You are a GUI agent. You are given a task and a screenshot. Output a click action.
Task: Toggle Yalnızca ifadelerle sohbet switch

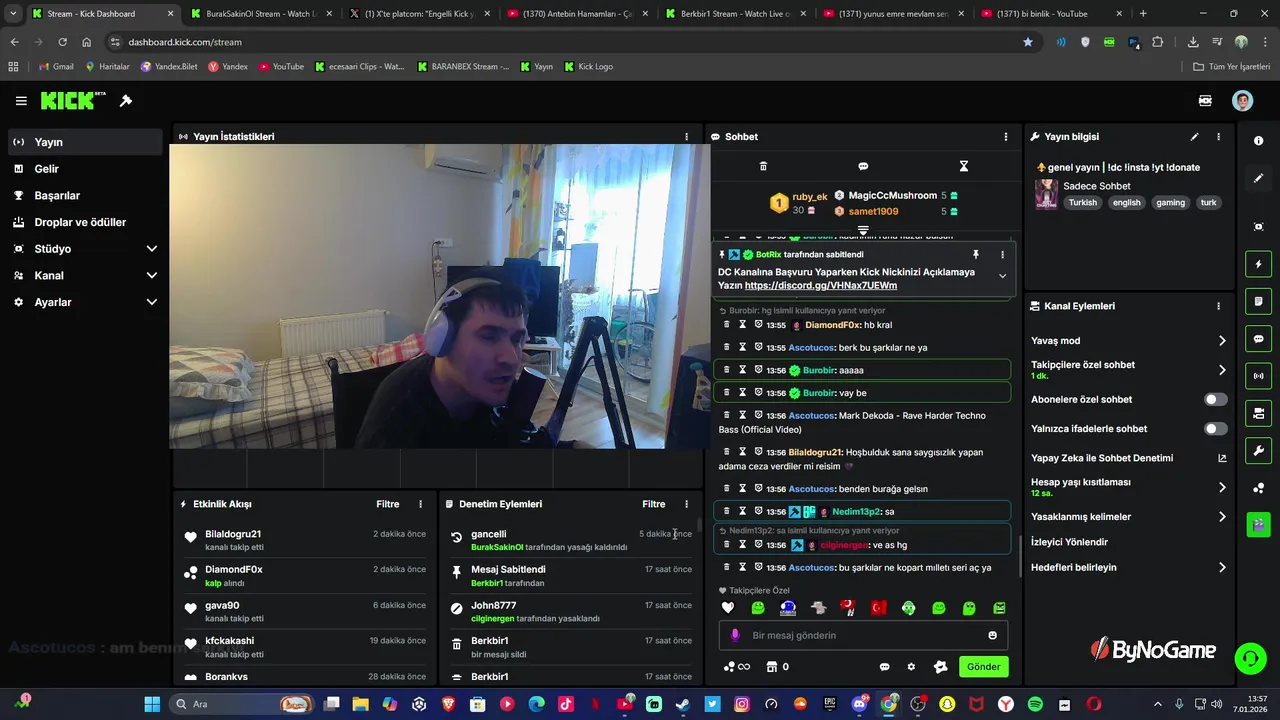point(1215,429)
